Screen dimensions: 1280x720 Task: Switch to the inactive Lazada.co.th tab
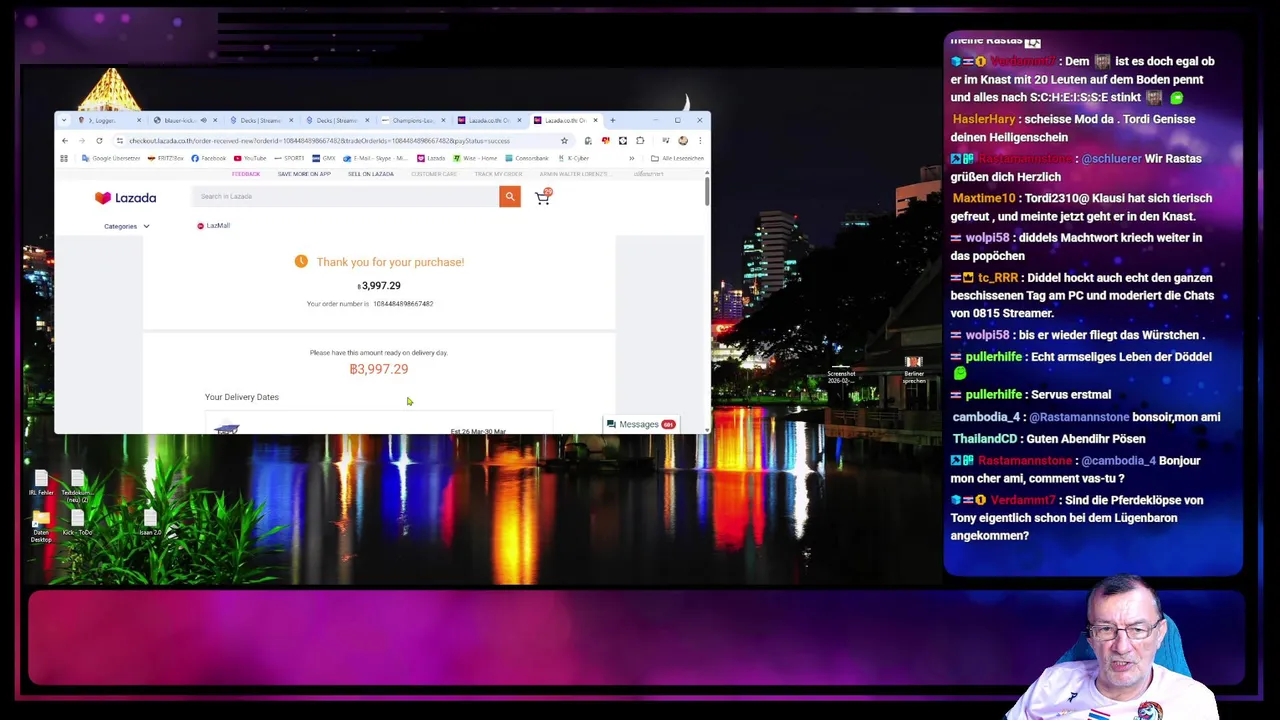tap(488, 120)
